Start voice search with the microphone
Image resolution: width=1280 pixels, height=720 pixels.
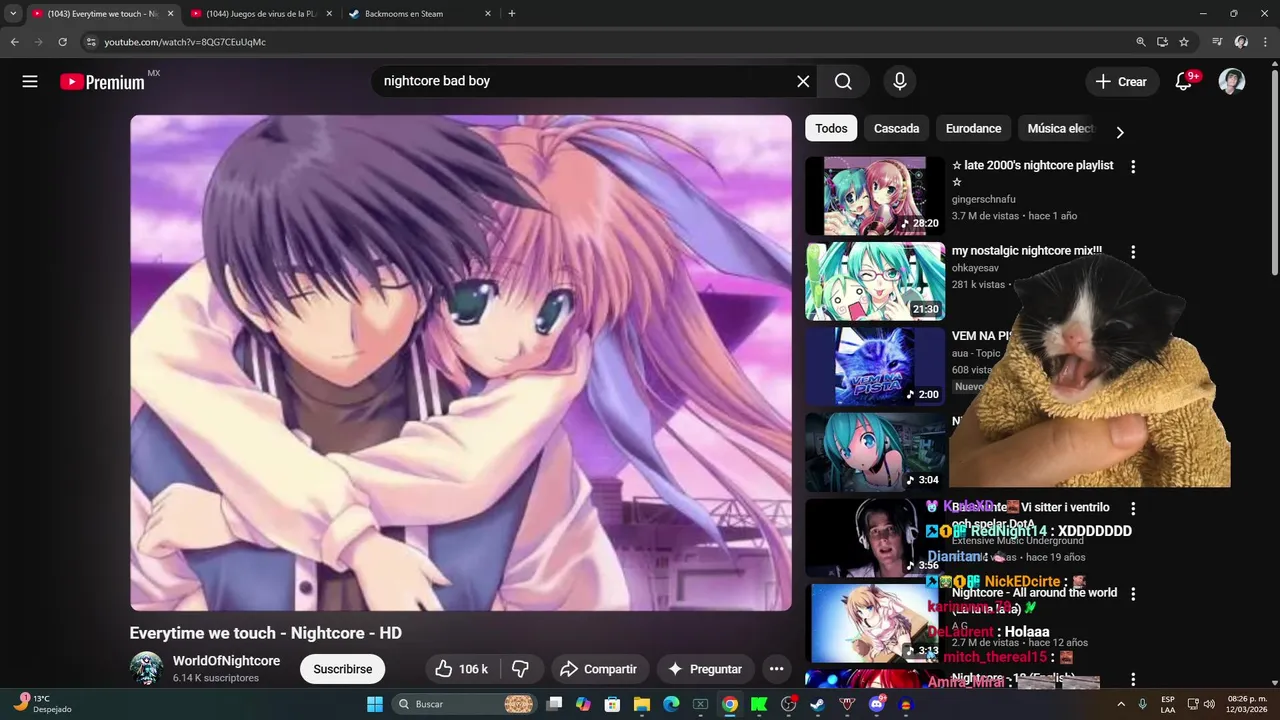[900, 82]
